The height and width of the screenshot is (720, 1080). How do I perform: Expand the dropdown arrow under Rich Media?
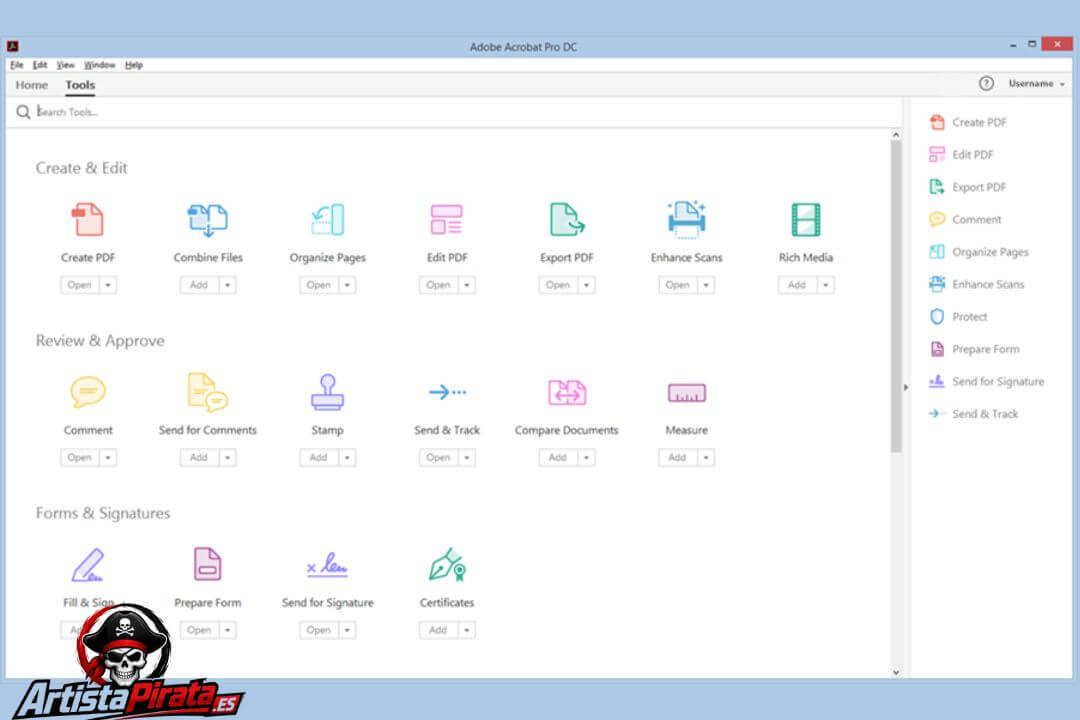pos(826,285)
